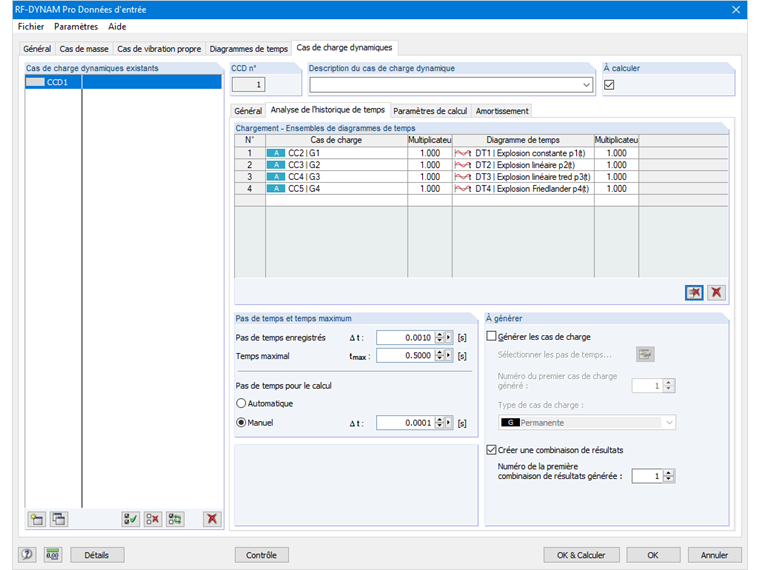Click the Temps maximal 0.5000 field

point(405,355)
